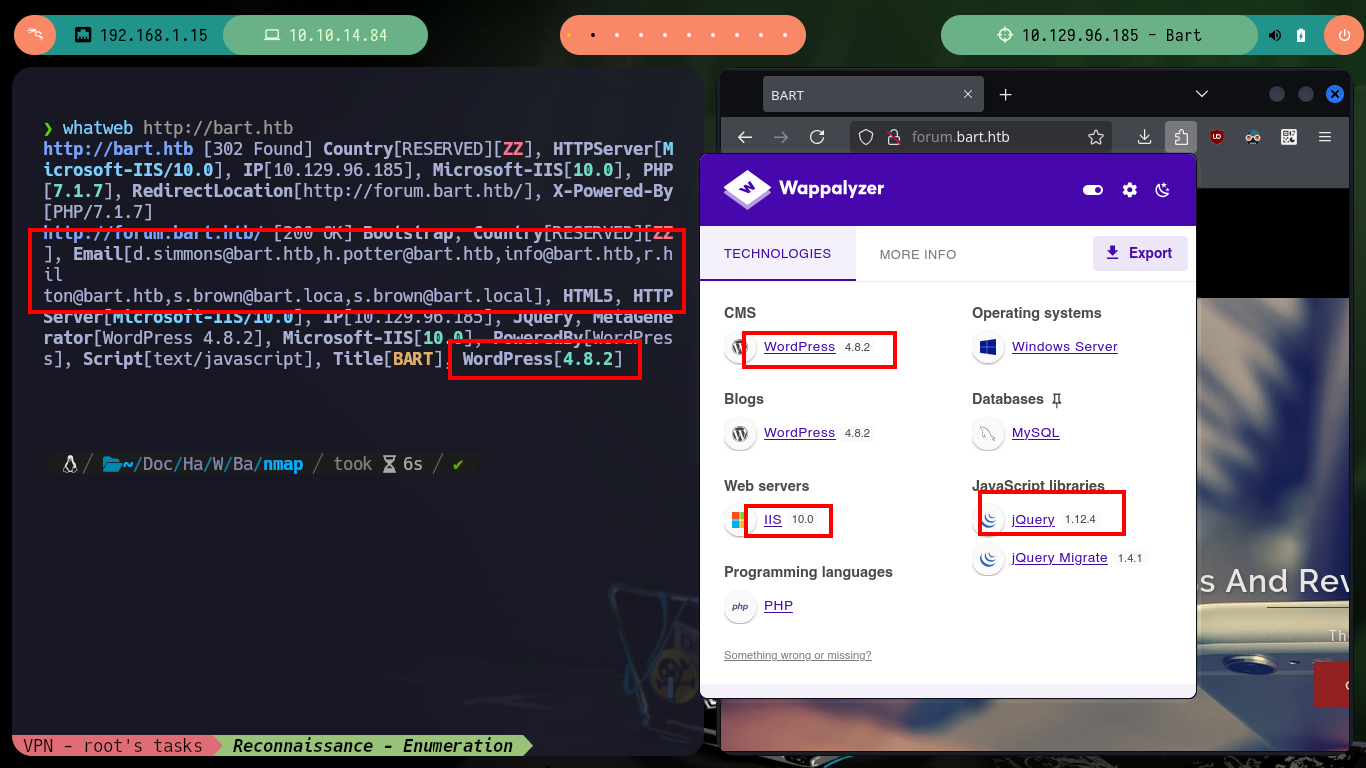Open the MySQL database link
Image resolution: width=1366 pixels, height=768 pixels.
(1035, 433)
